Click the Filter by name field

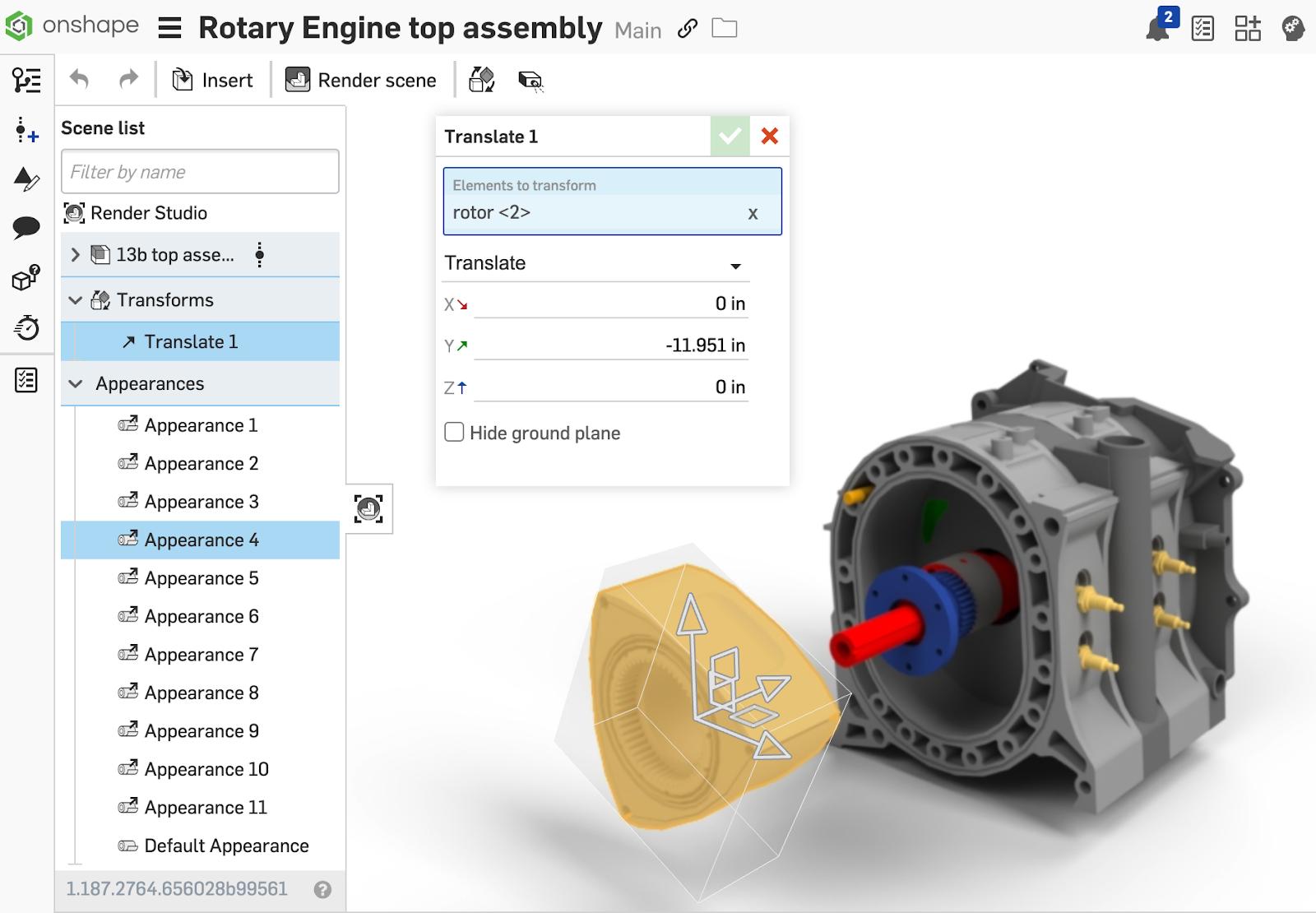coord(200,172)
